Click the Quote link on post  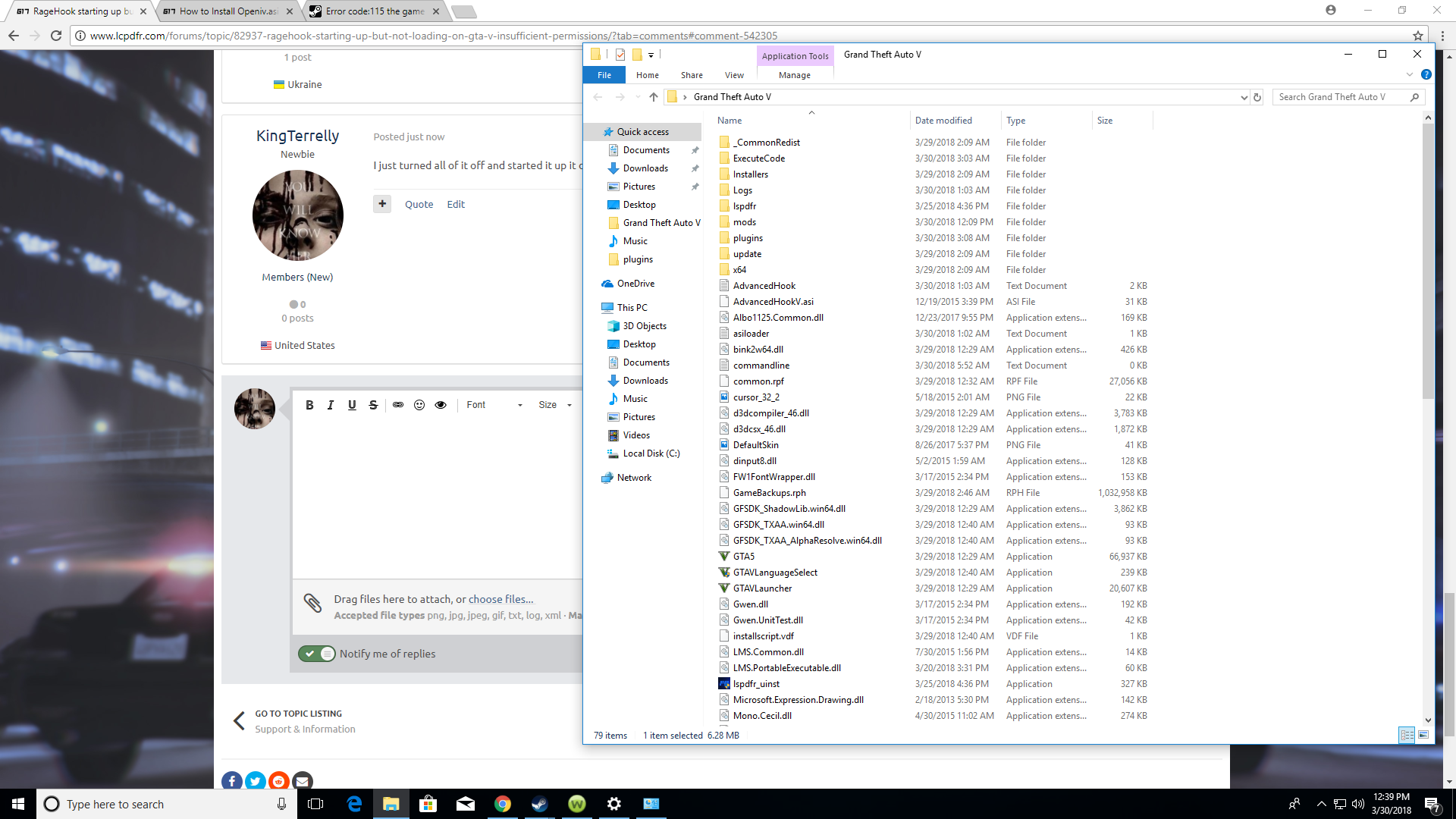(x=419, y=204)
